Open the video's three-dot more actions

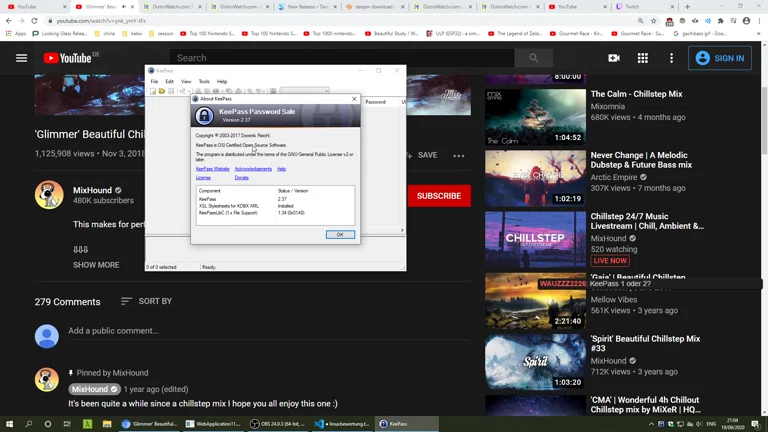458,155
